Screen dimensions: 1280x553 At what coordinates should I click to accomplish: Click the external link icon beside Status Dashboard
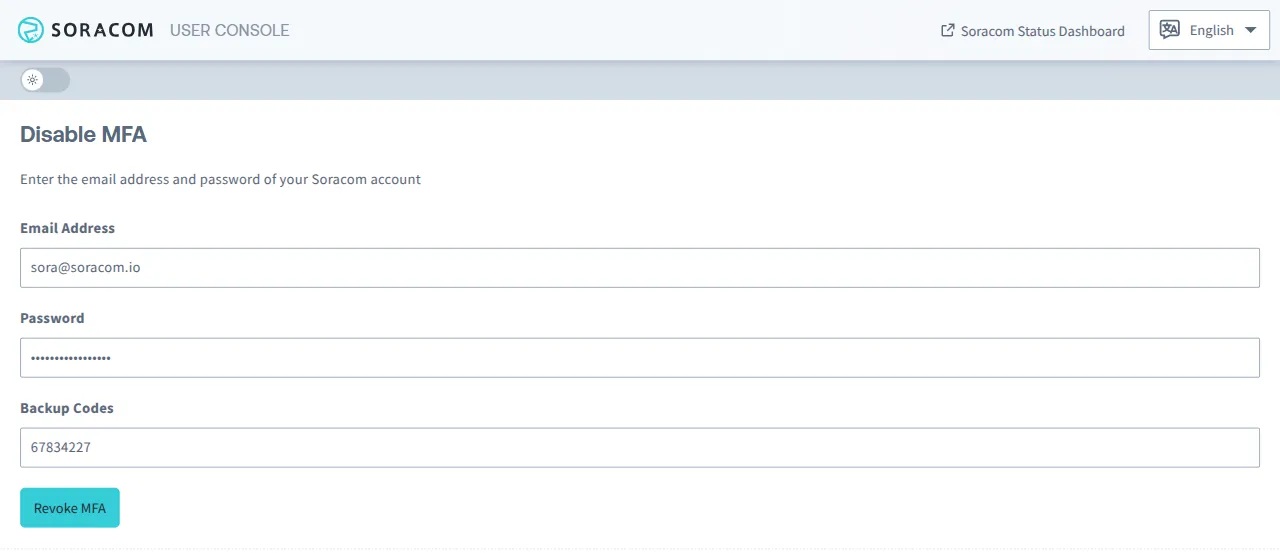[948, 31]
